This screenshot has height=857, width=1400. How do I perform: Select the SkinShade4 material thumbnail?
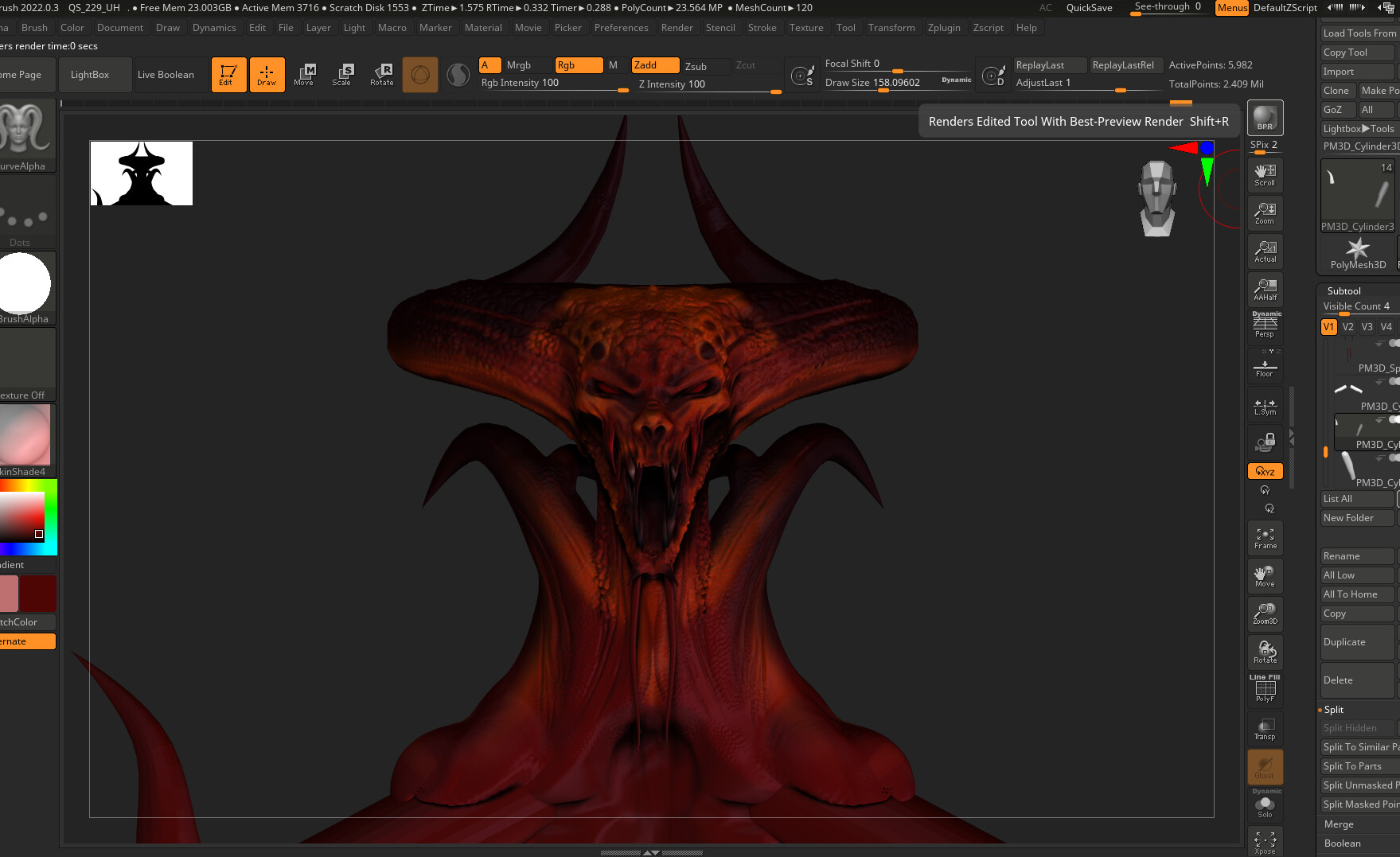[x=26, y=434]
